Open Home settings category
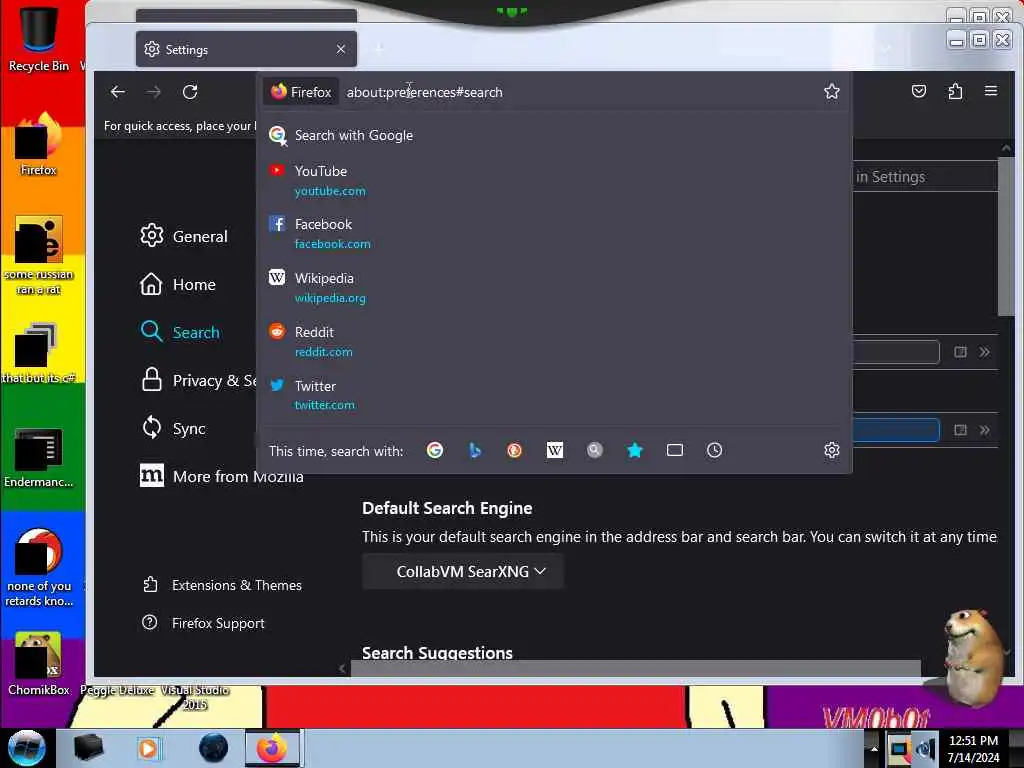 178,284
